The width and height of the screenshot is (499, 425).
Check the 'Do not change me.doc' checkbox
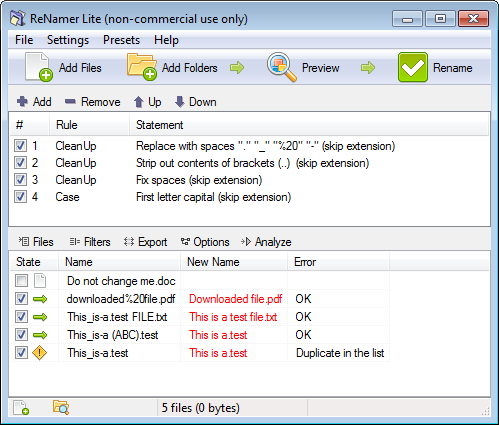tap(21, 281)
